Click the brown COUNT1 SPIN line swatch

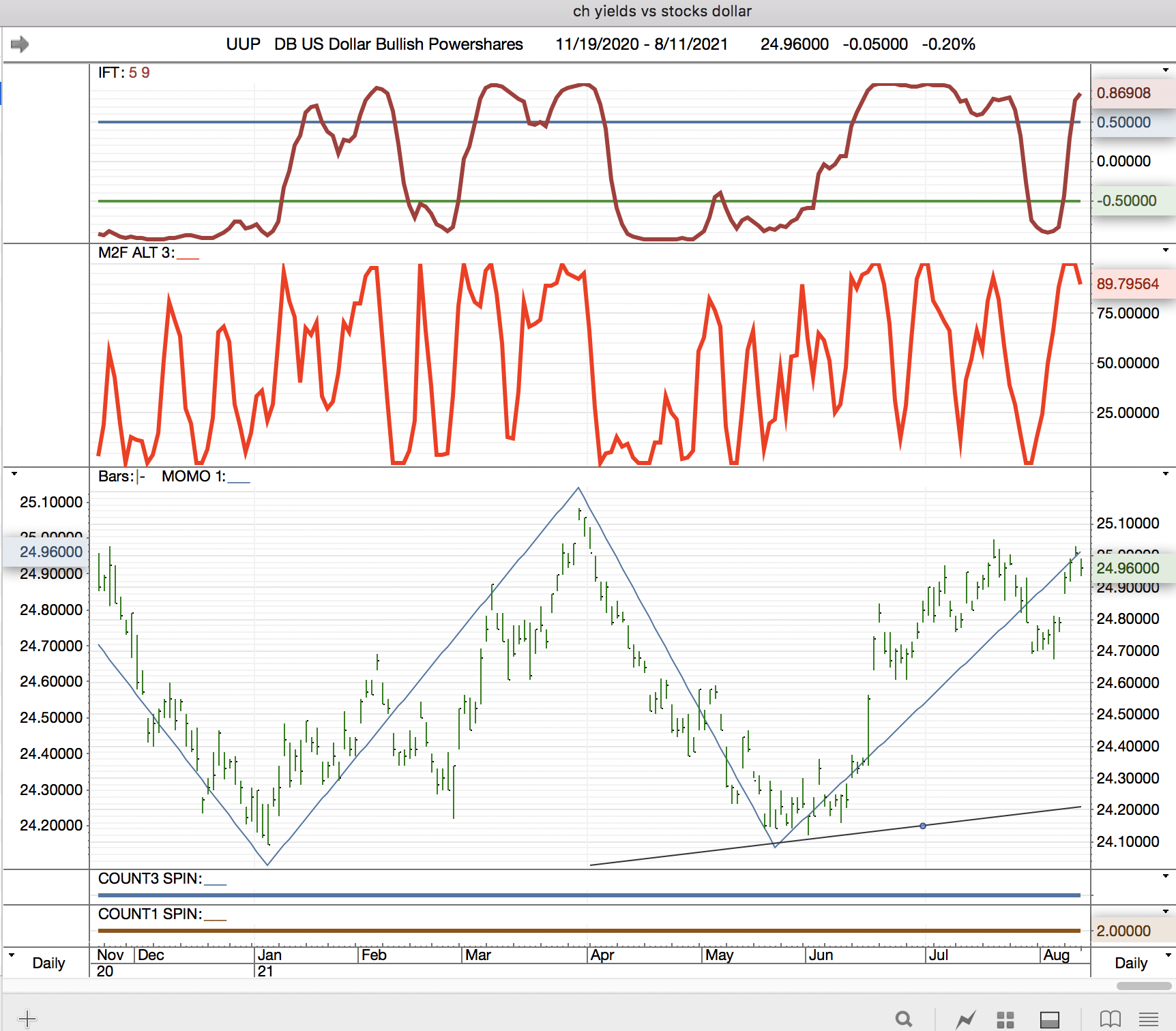click(x=216, y=919)
